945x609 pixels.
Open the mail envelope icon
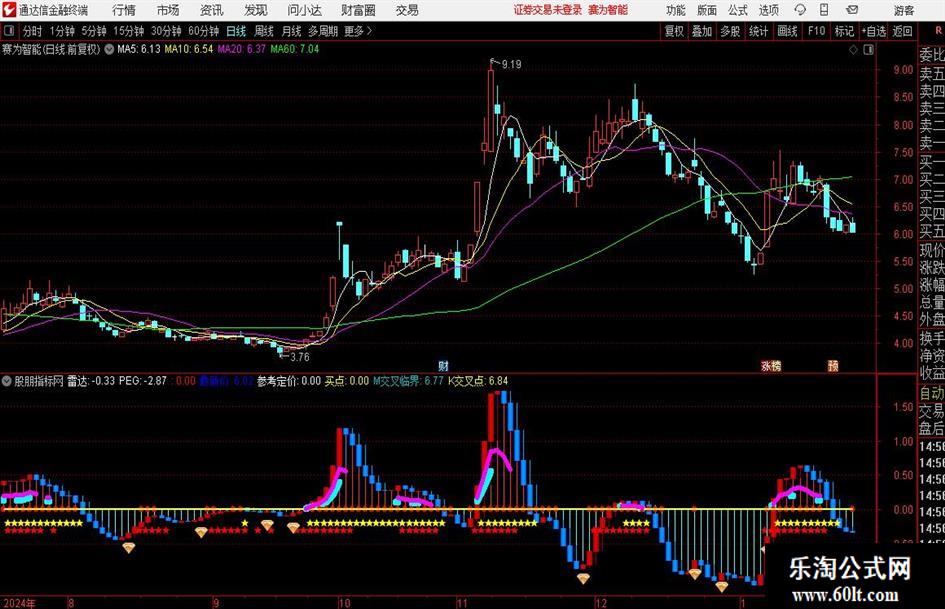[x=852, y=10]
